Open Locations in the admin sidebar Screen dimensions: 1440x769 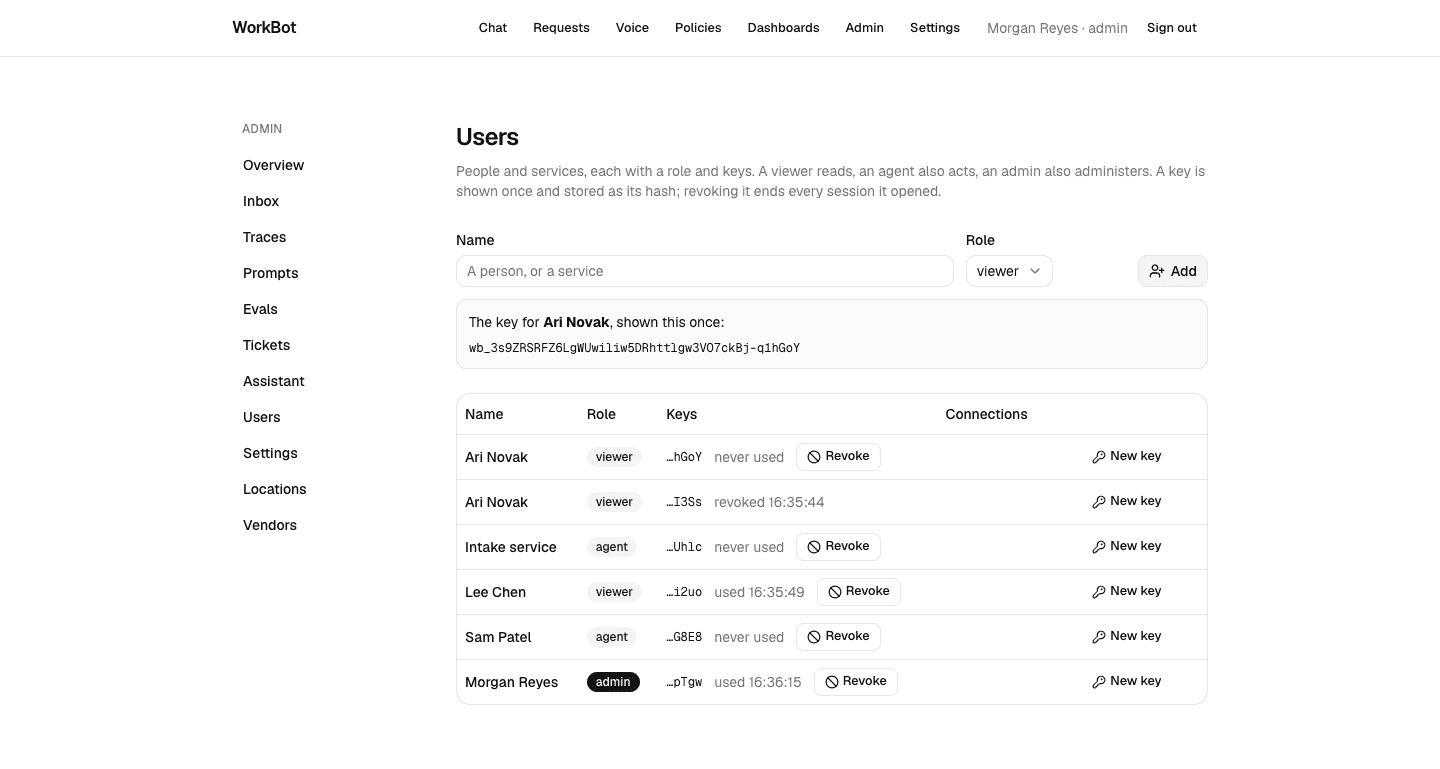click(275, 489)
